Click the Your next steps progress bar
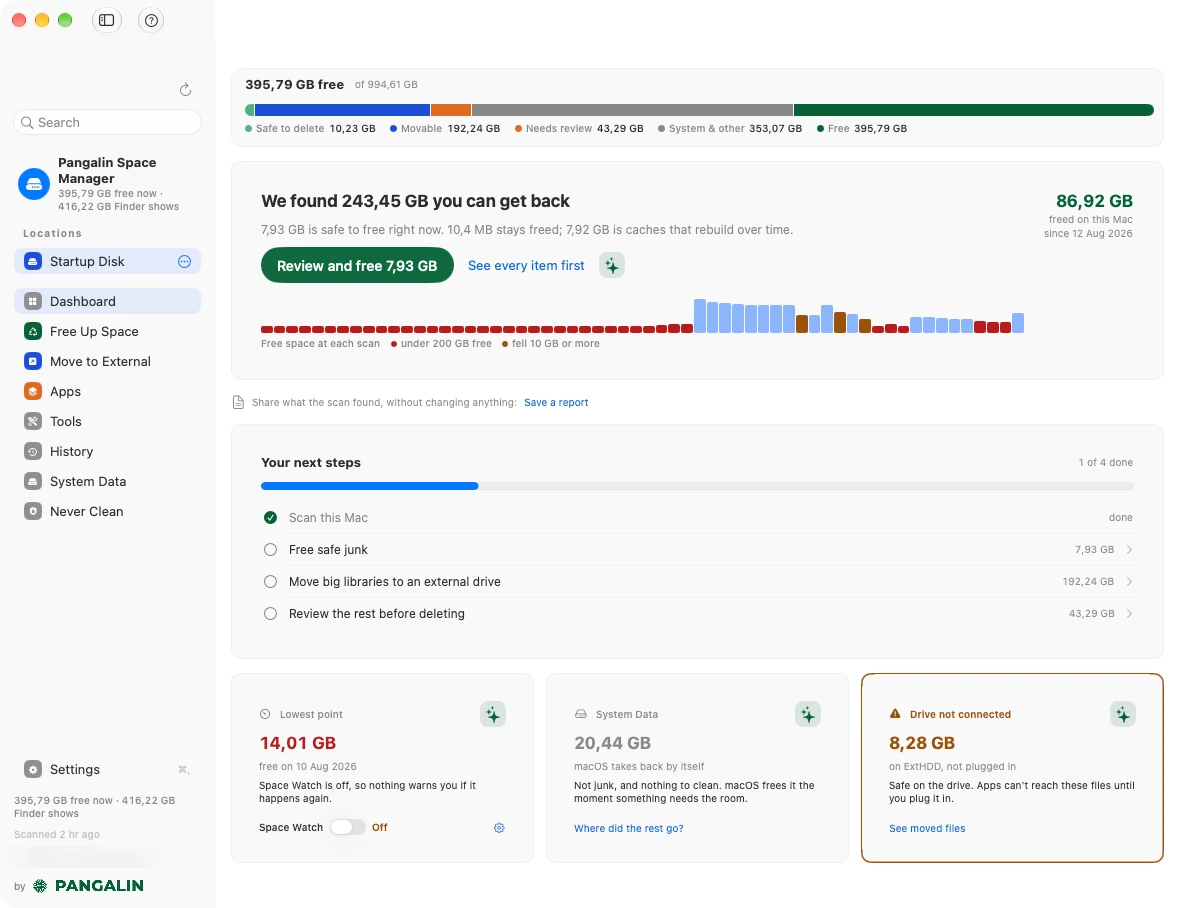The width and height of the screenshot is (1180, 908). coord(697,486)
